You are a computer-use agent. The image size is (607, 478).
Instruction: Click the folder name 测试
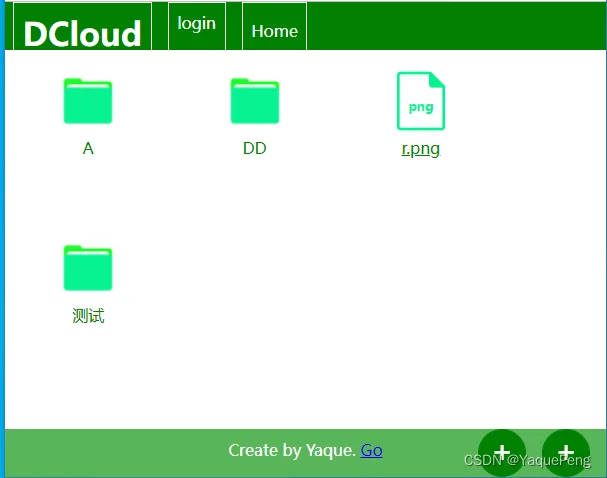tap(88, 315)
